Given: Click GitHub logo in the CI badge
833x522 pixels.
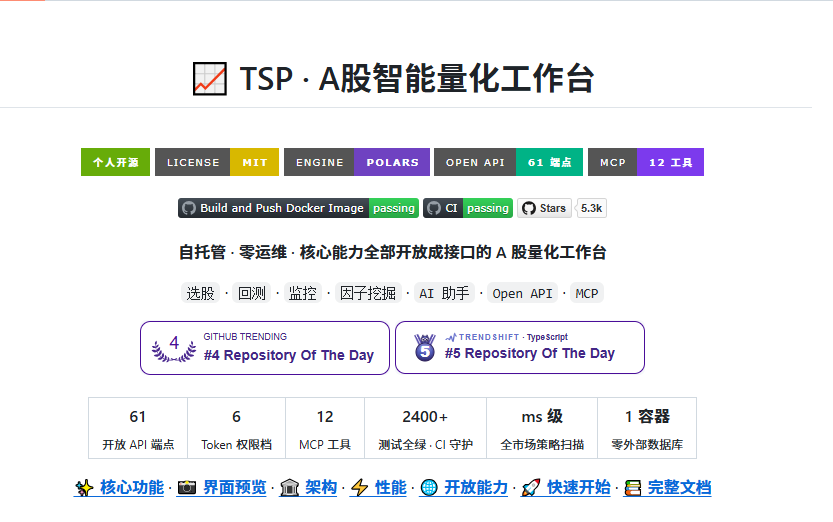Looking at the screenshot, I should tap(434, 208).
